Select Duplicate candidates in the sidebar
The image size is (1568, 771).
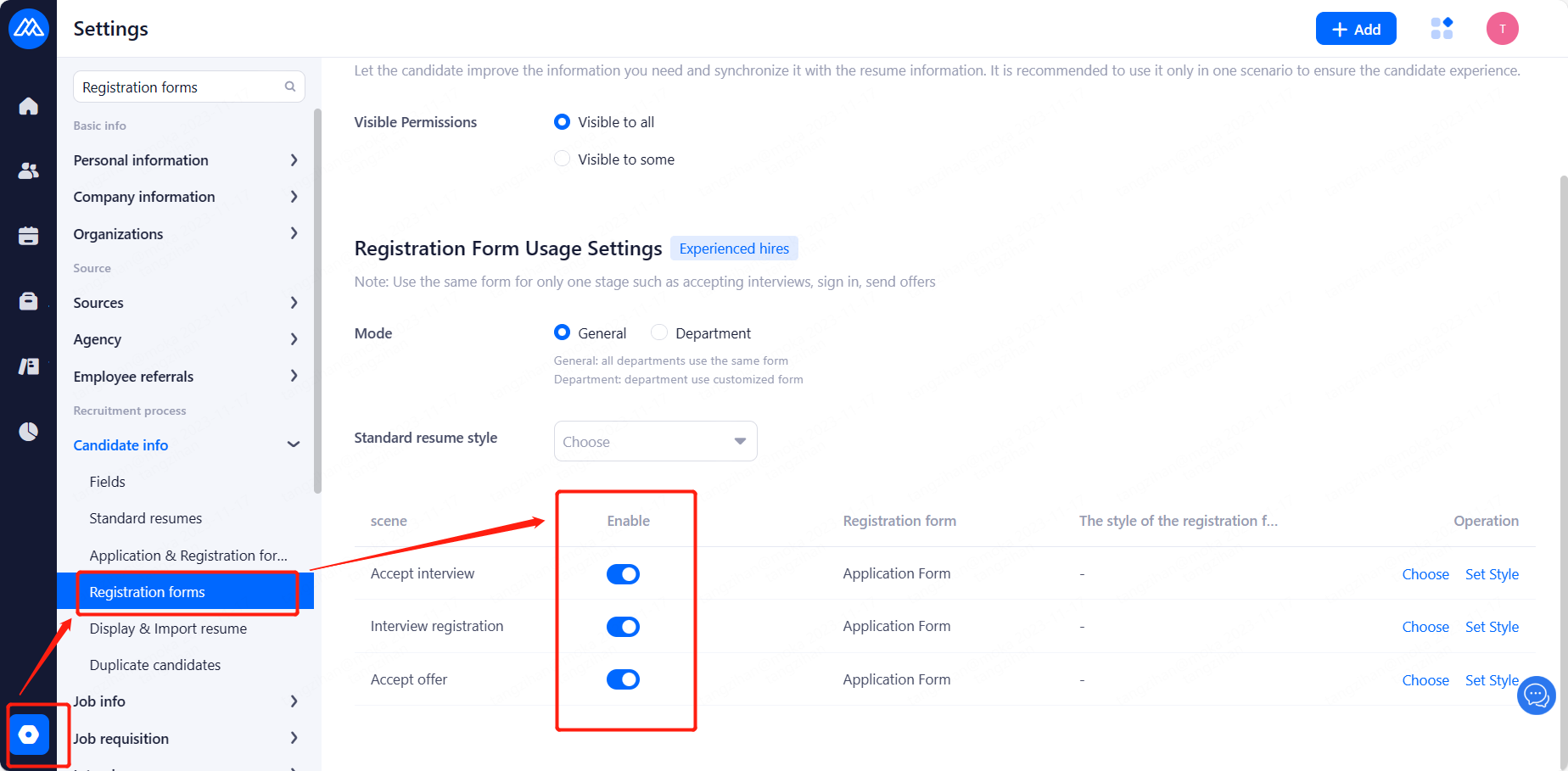pos(154,665)
